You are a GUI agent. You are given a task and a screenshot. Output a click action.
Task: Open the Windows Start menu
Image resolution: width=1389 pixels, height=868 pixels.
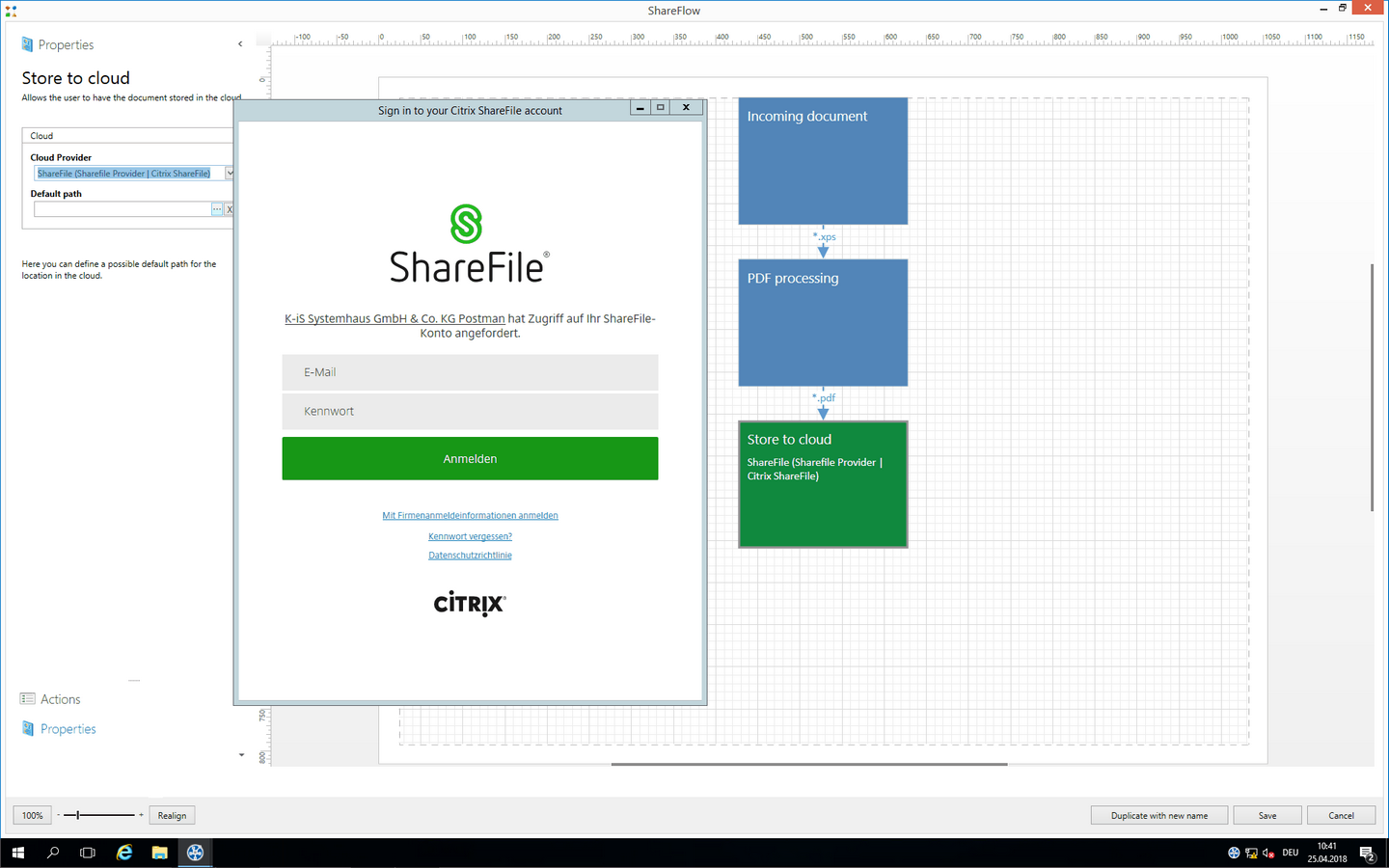(17, 853)
